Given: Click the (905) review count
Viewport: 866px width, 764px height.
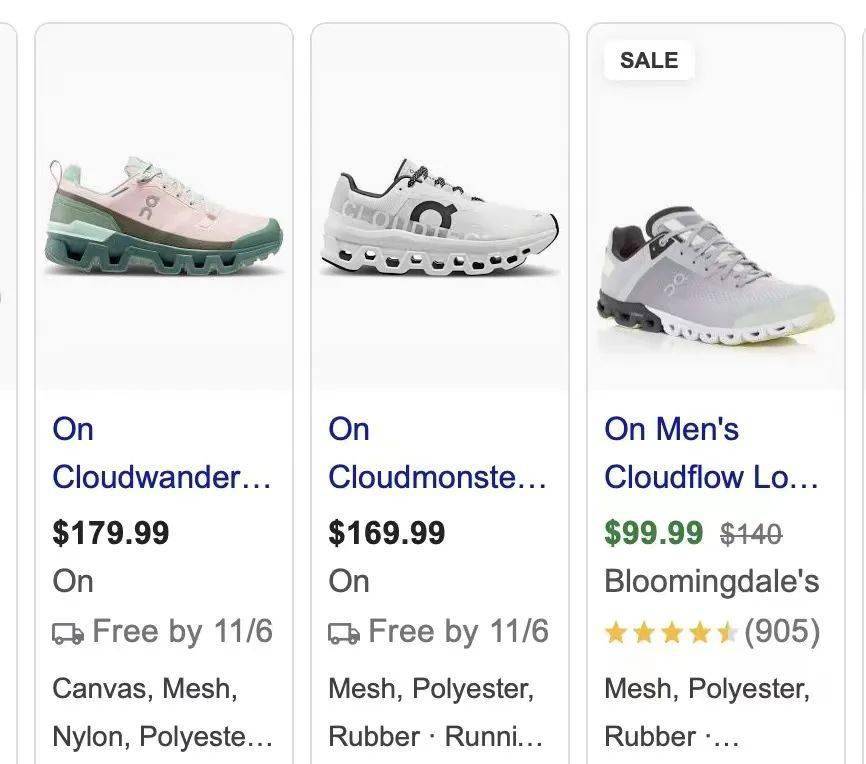Looking at the screenshot, I should (782, 632).
